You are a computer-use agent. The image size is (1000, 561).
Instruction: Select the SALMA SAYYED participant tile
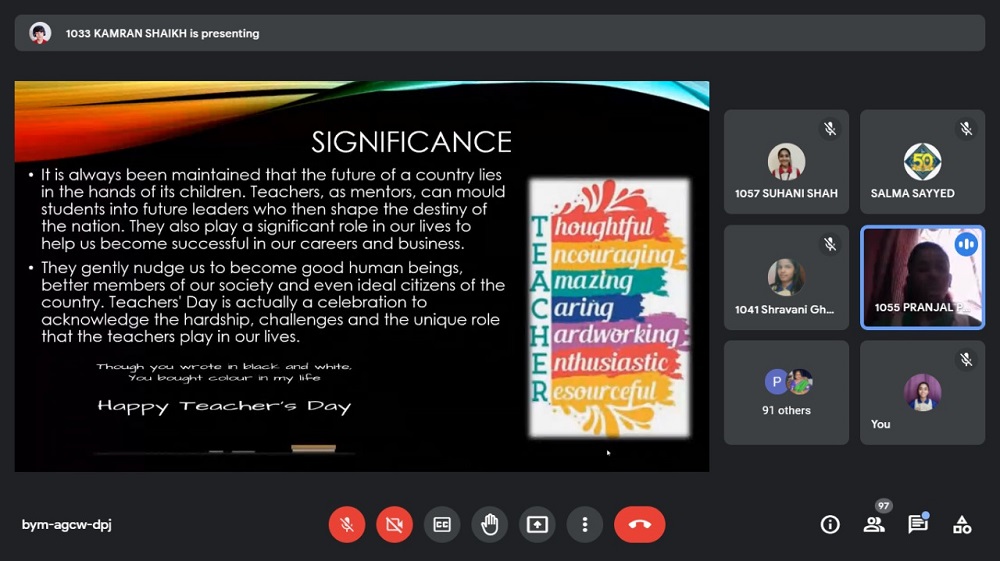(x=922, y=162)
